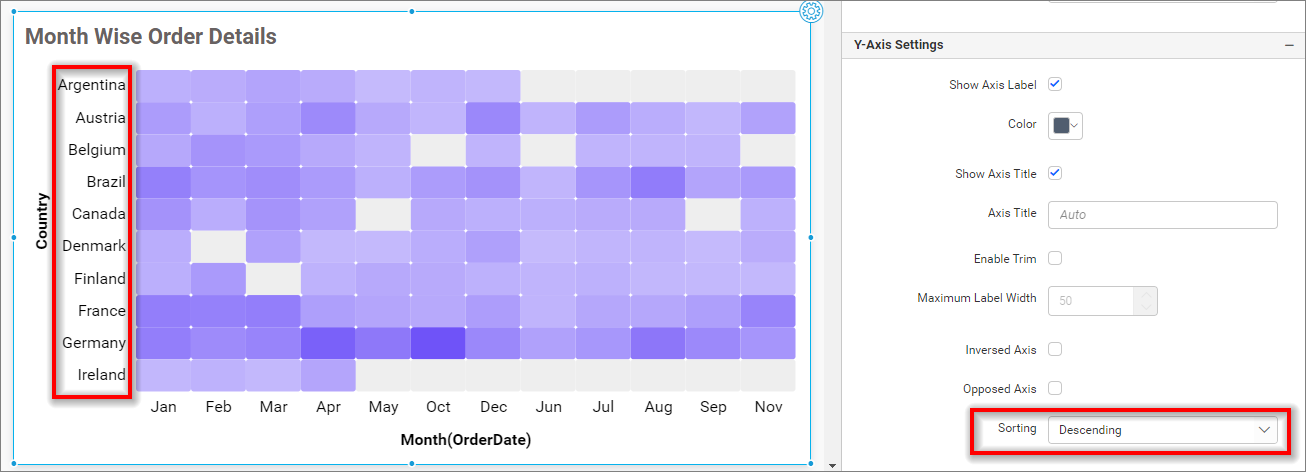Enable the Enable Trim checkbox
The image size is (1306, 472).
pyautogui.click(x=1055, y=258)
